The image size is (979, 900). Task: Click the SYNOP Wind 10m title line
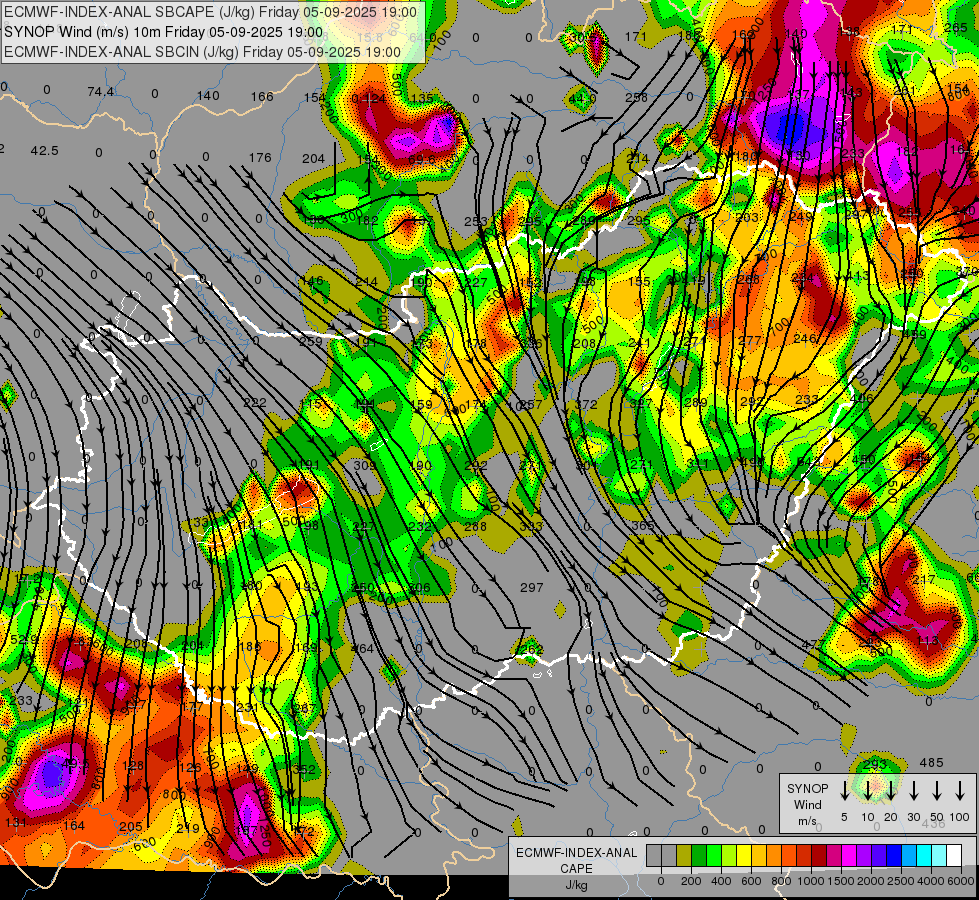coord(164,32)
